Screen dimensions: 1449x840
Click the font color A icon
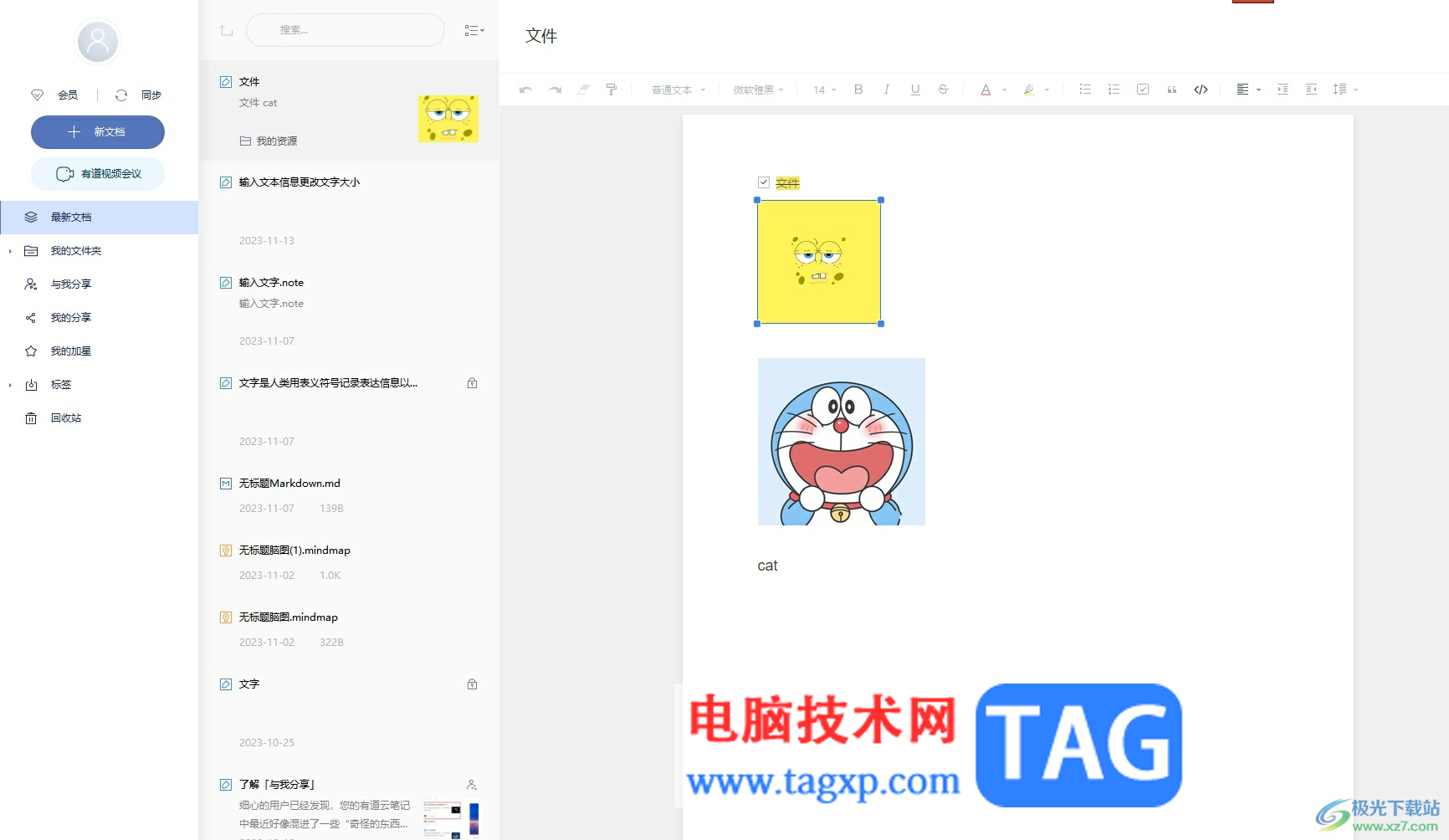pos(986,90)
